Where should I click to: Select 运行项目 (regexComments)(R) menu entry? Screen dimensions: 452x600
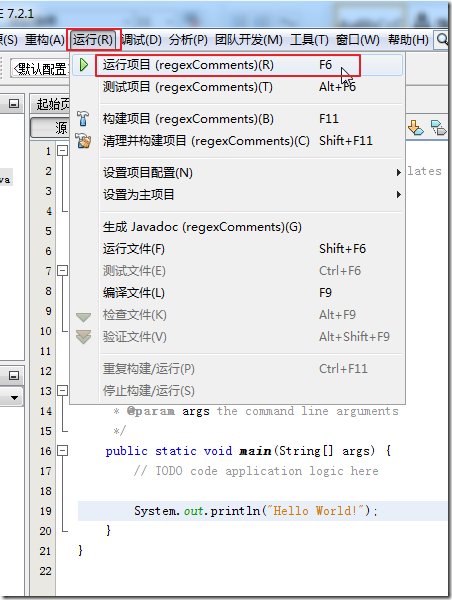237,65
